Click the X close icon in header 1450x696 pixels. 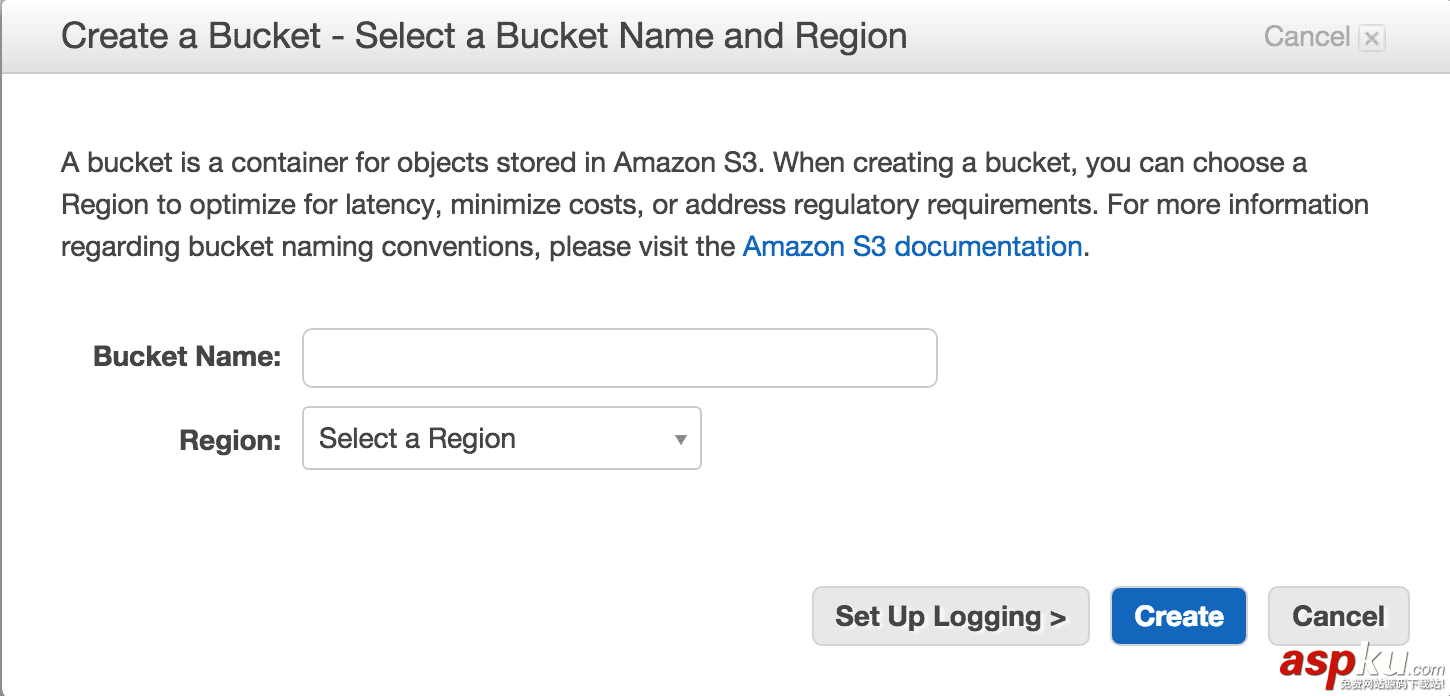tap(1372, 39)
